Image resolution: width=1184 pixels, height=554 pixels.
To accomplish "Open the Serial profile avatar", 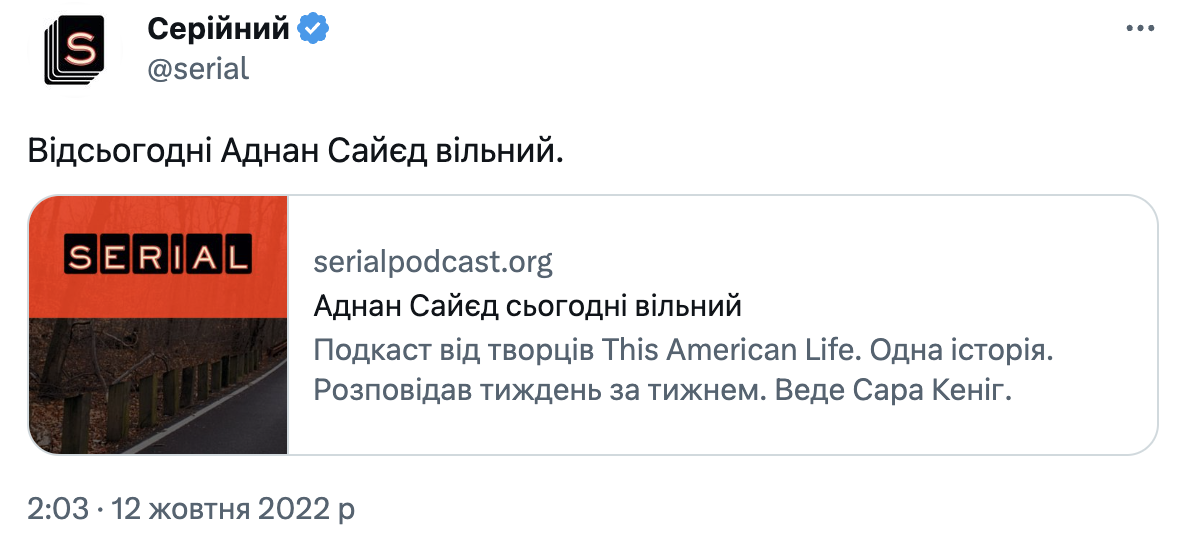I will pyautogui.click(x=74, y=50).
